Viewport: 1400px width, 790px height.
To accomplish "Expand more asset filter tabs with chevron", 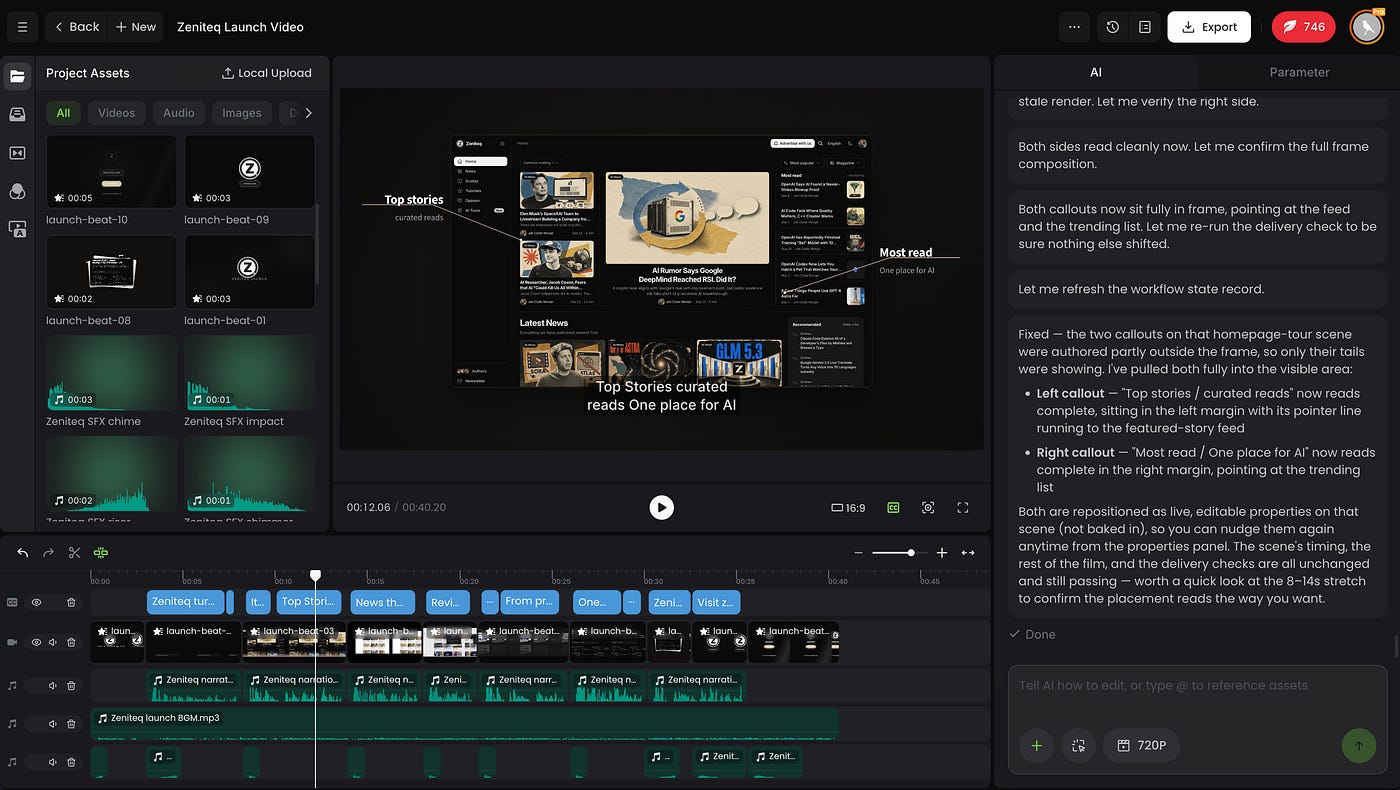I will tap(308, 113).
